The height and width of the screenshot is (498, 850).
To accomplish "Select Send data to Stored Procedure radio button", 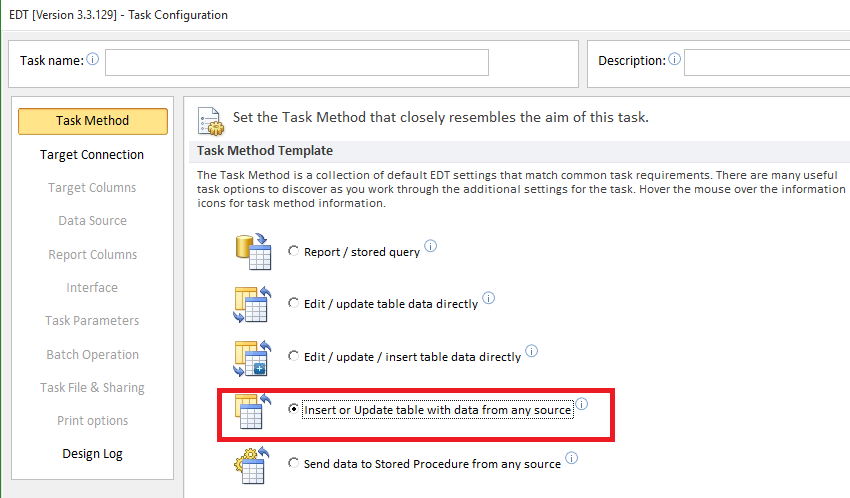I will coord(293,463).
